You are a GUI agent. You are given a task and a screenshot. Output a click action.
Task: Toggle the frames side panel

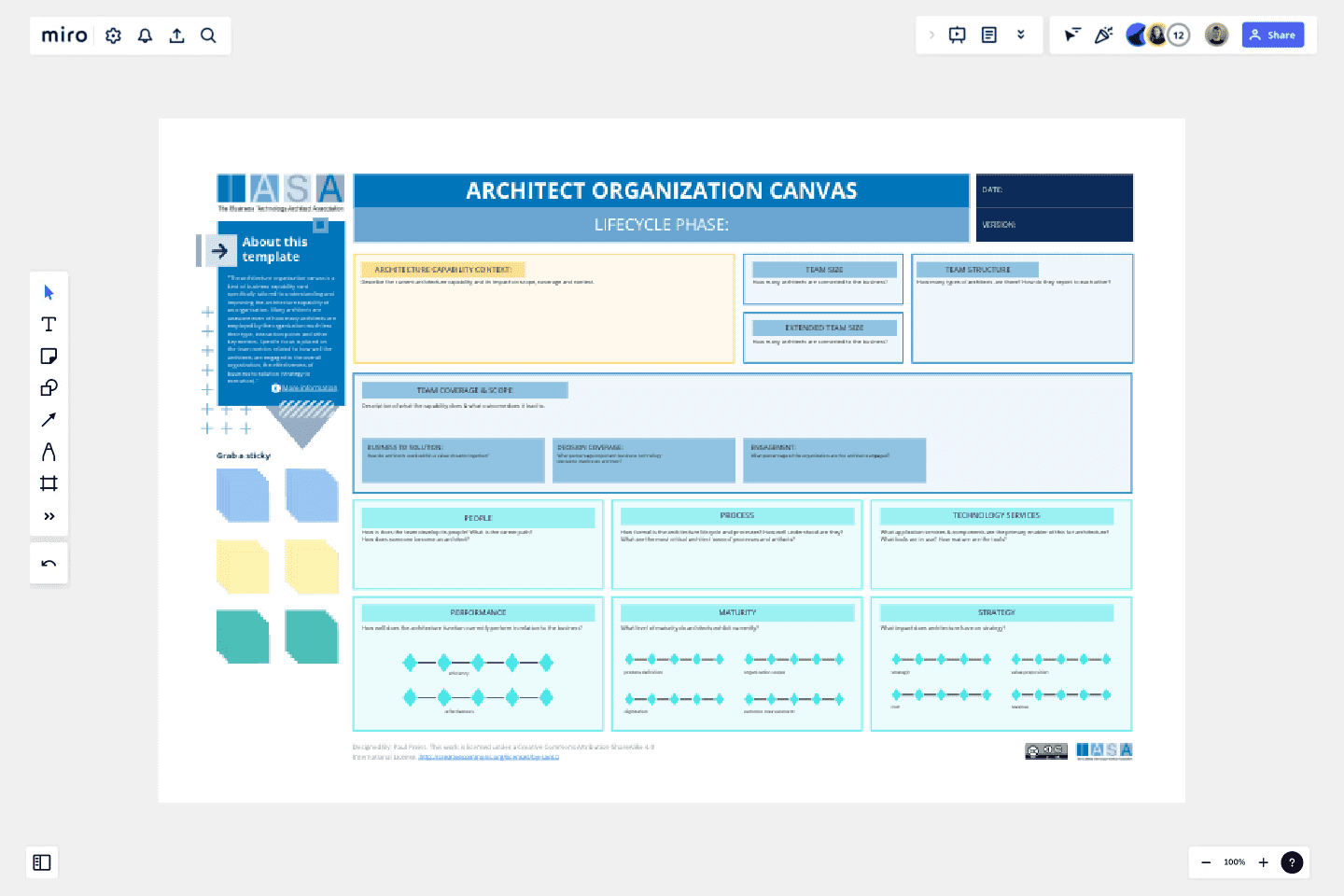[x=42, y=862]
